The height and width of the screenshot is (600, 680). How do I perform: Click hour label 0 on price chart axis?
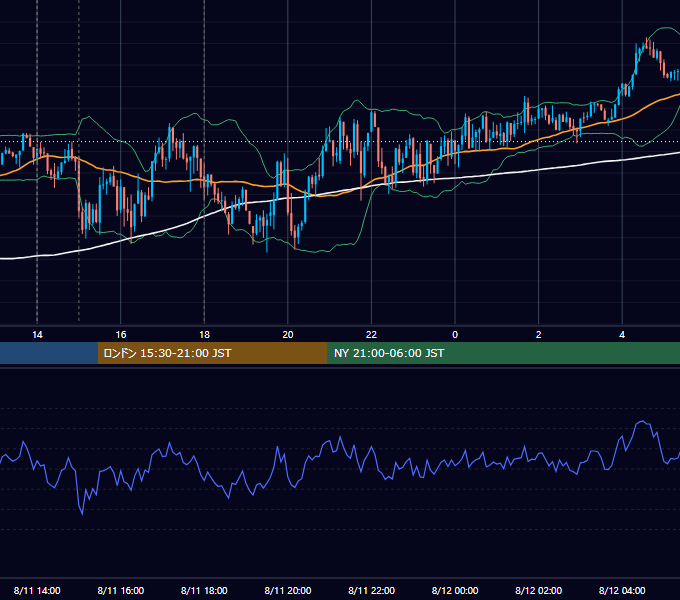tap(455, 335)
